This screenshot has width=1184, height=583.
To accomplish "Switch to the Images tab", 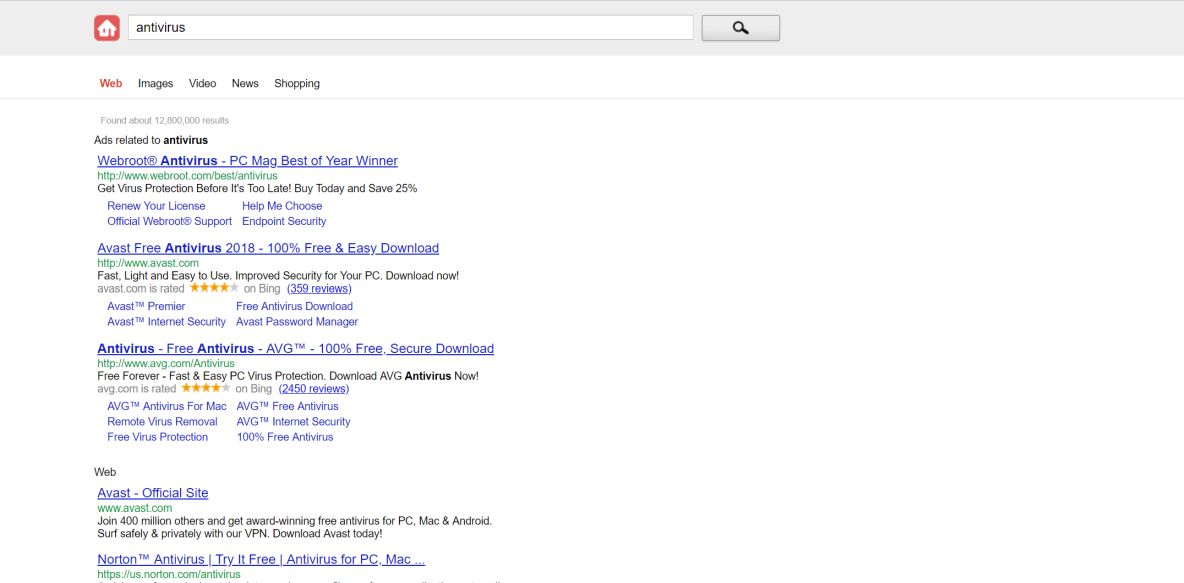I will [156, 83].
